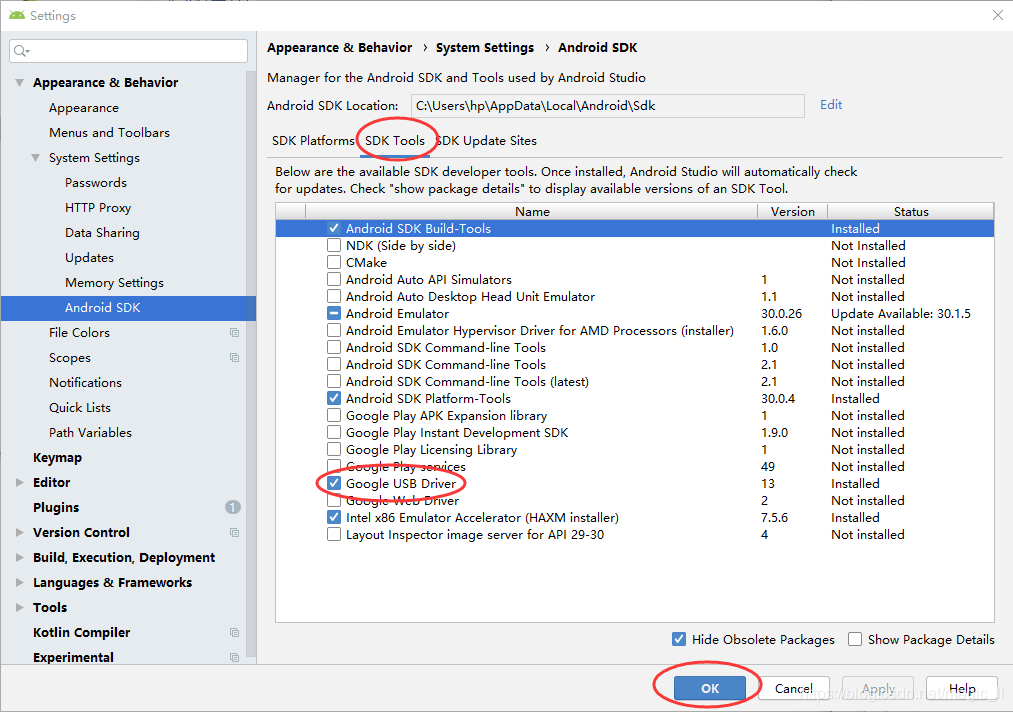This screenshot has width=1013, height=712.
Task: Click the Plugins update count badge
Action: 233,507
